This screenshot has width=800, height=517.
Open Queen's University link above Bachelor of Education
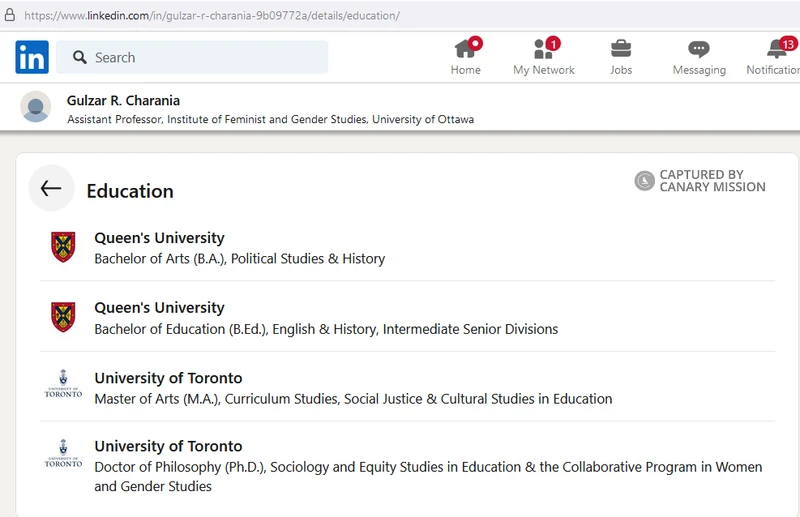[x=159, y=308]
